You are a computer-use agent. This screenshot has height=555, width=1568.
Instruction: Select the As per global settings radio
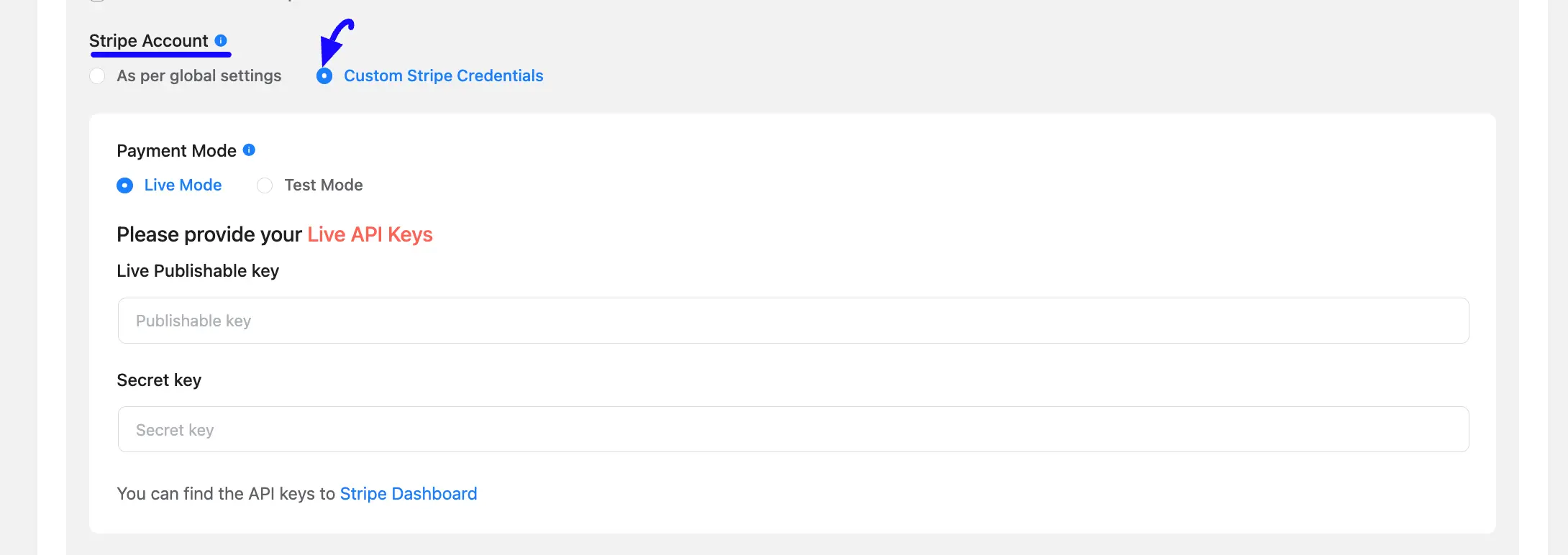[97, 75]
